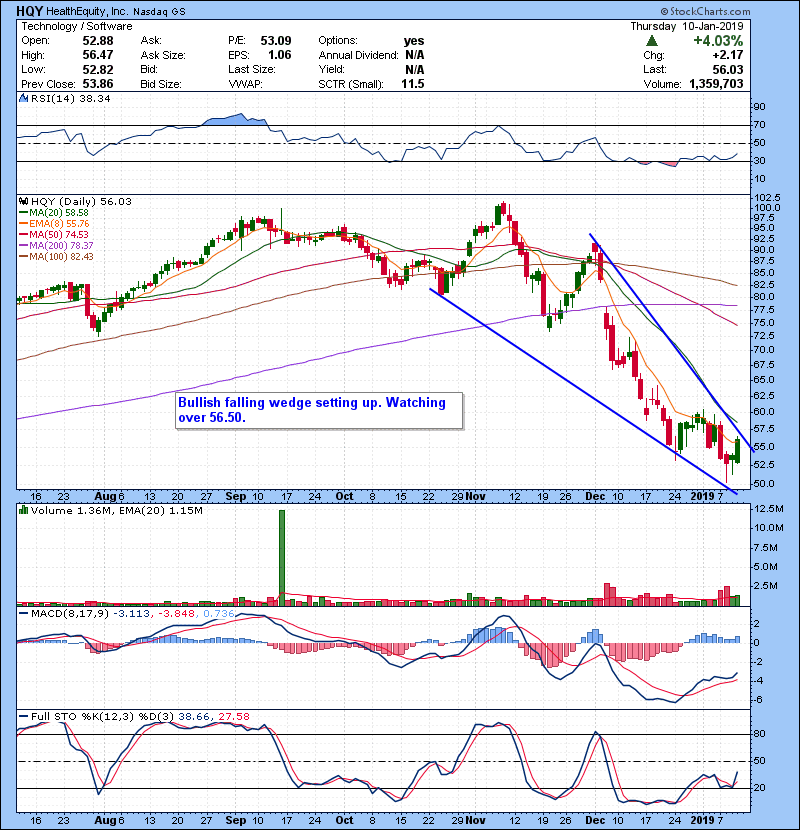This screenshot has height=830, width=800.
Task: Click the 12.5M volume axis label
Action: pyautogui.click(x=769, y=509)
